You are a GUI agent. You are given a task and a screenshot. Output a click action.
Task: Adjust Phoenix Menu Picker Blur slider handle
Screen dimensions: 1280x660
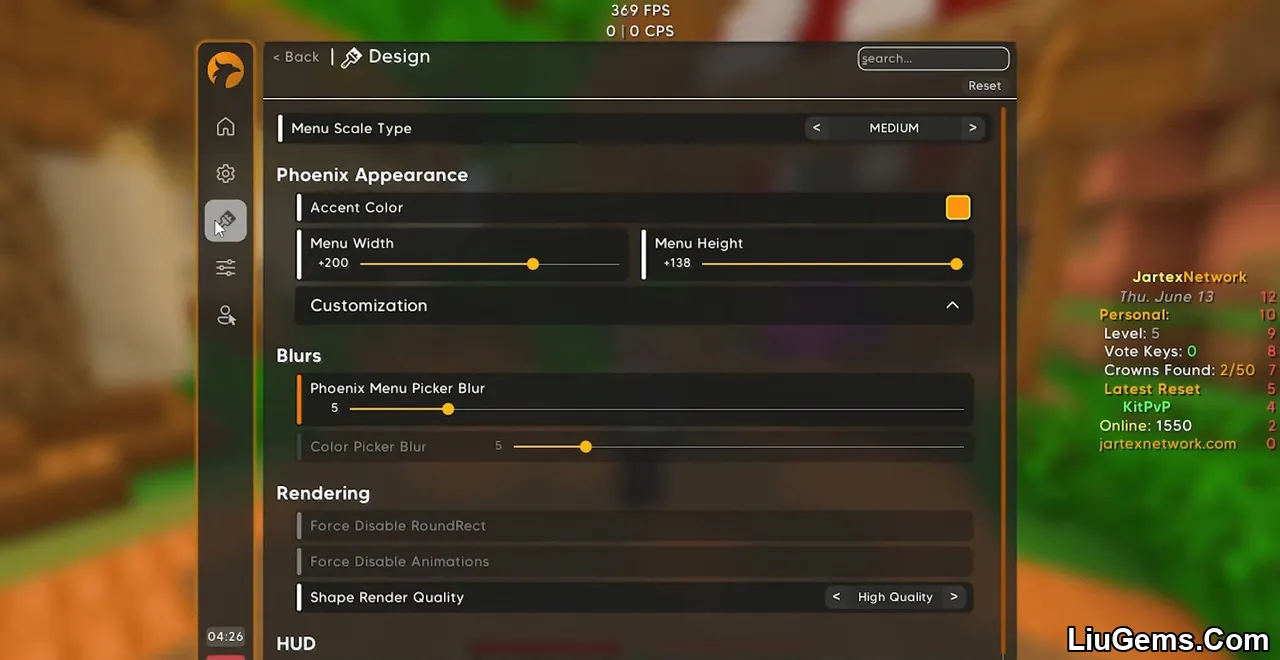(x=448, y=409)
